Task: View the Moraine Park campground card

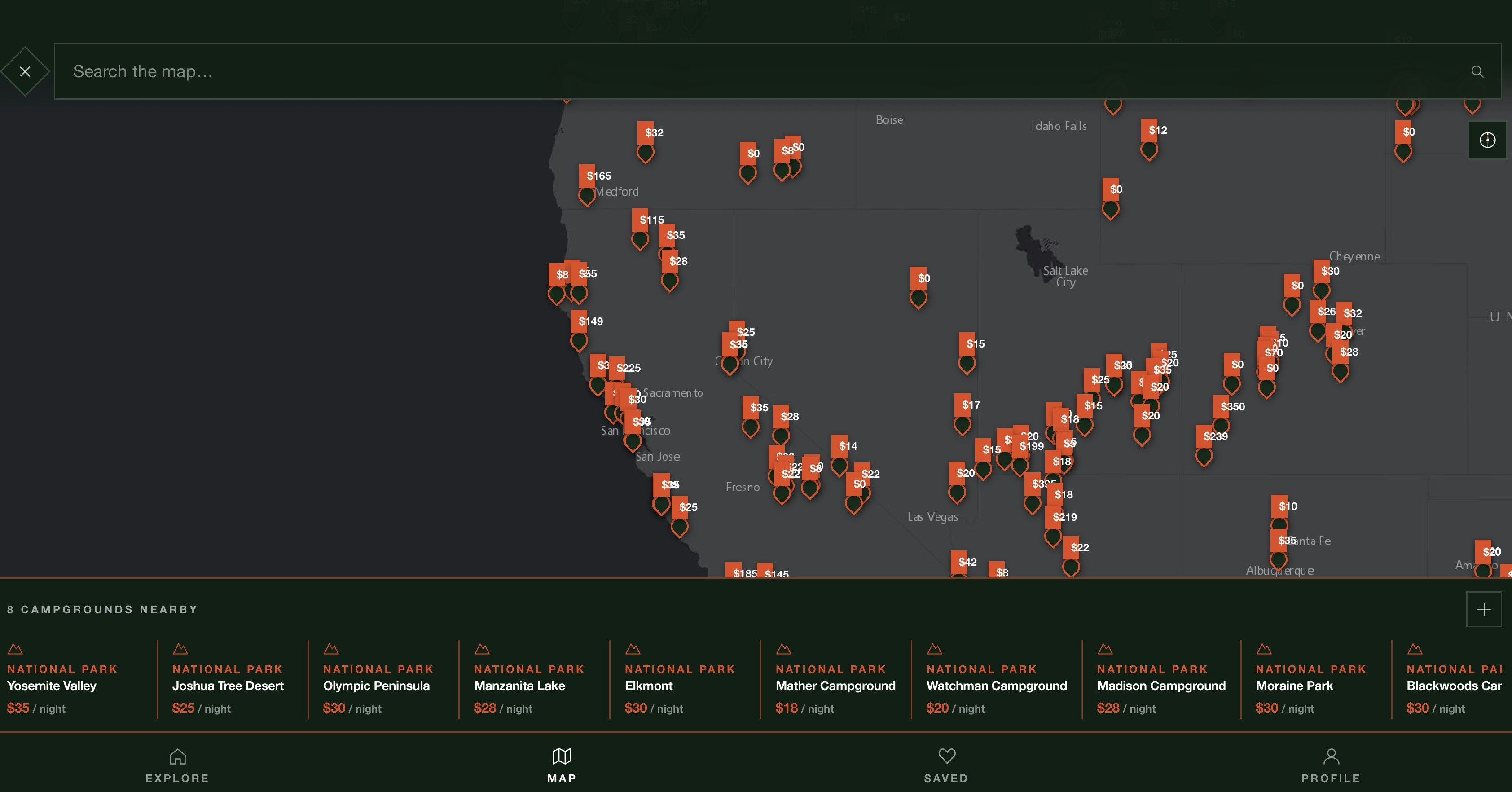Action: pos(1317,679)
